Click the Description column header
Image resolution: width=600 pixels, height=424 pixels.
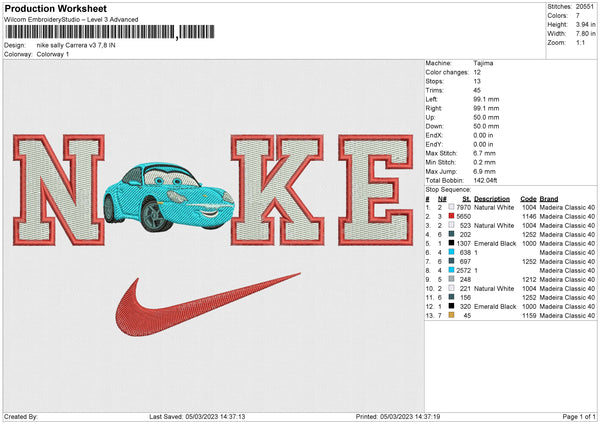tap(492, 199)
